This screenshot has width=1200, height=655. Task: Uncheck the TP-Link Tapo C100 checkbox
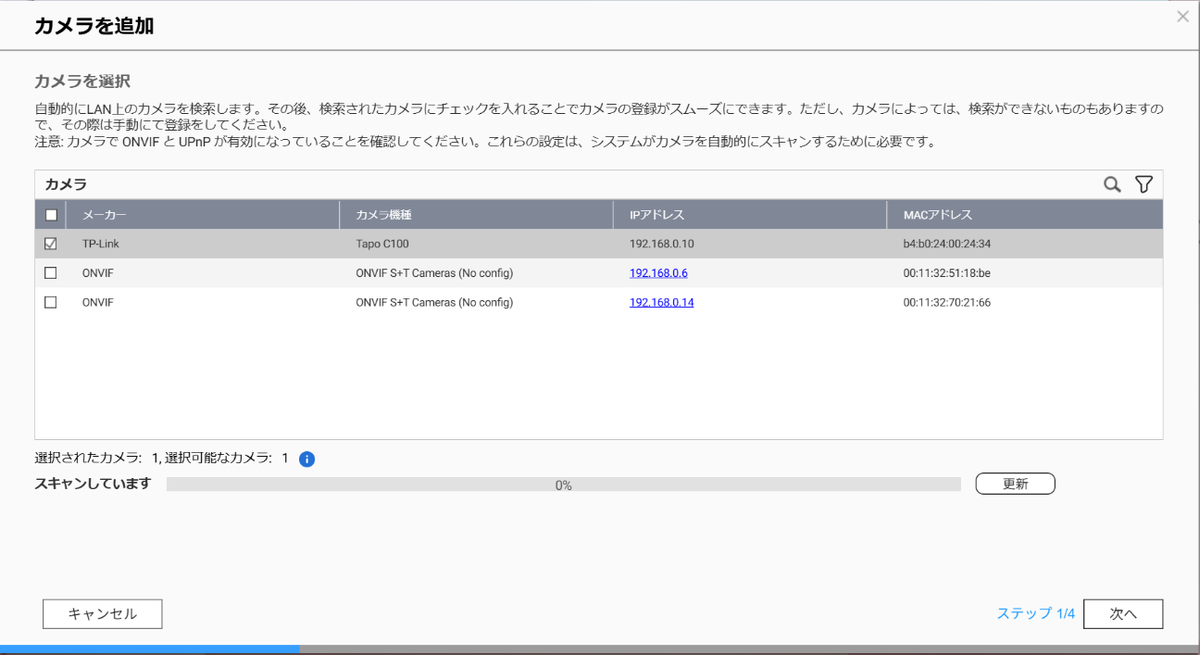pyautogui.click(x=51, y=244)
